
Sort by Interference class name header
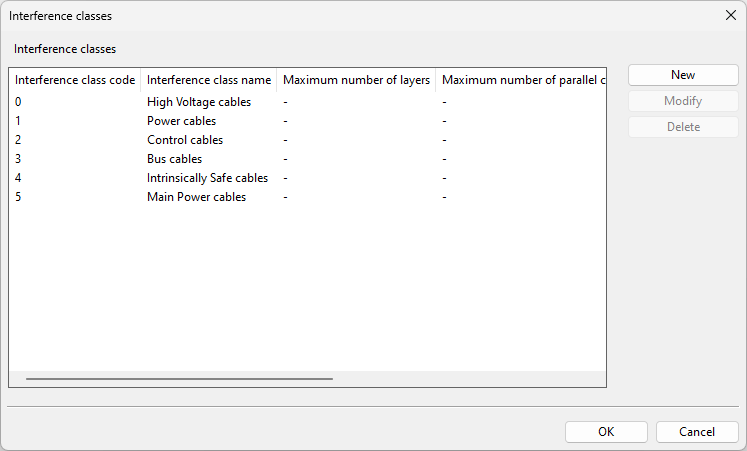tap(209, 80)
